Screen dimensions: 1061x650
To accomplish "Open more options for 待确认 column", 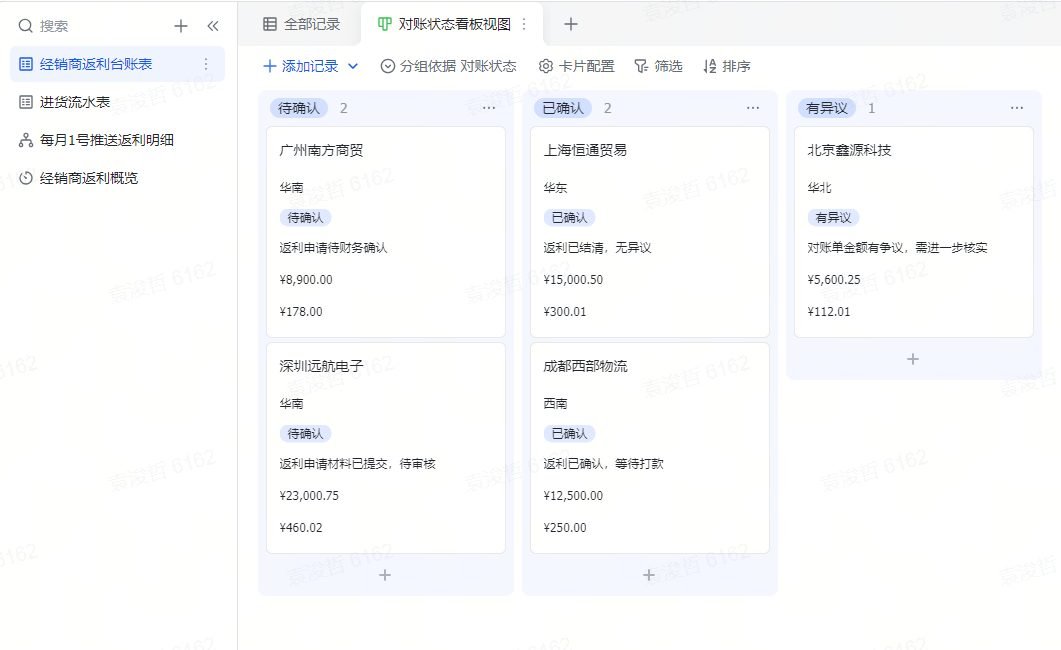I will click(x=489, y=108).
